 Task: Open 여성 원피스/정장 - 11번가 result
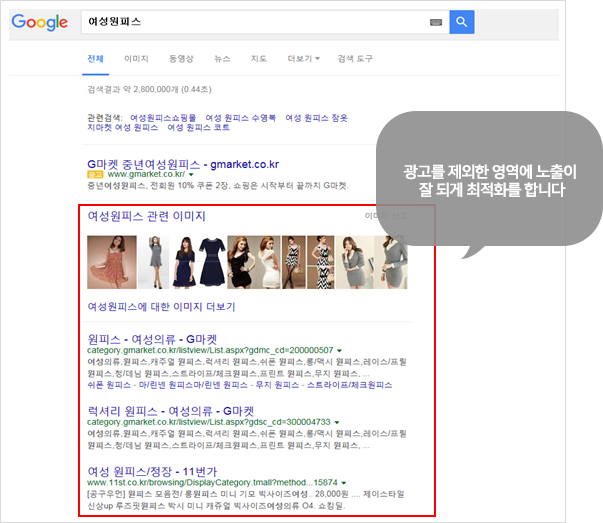point(152,471)
